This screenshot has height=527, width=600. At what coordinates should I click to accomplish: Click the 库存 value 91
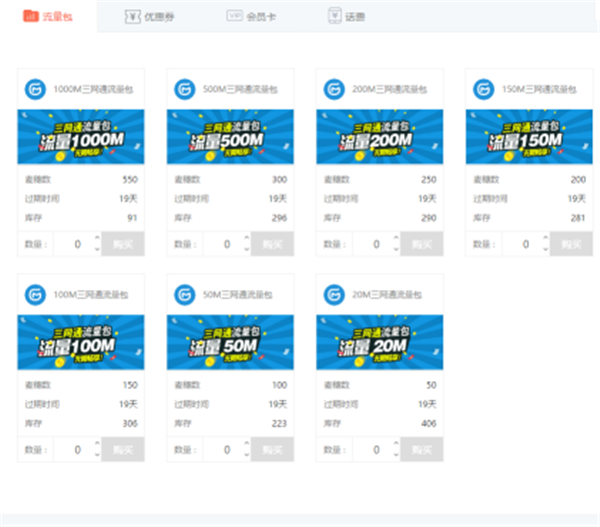tap(132, 218)
